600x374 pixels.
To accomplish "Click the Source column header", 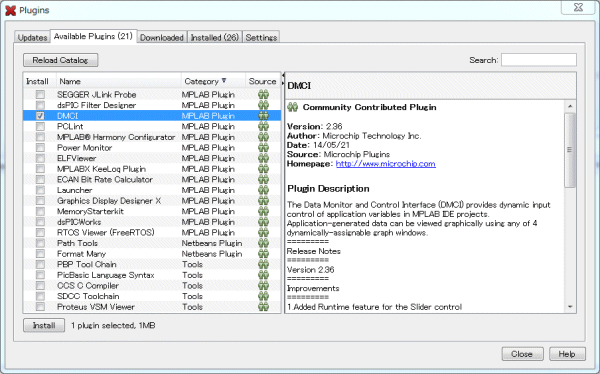I will pos(262,81).
